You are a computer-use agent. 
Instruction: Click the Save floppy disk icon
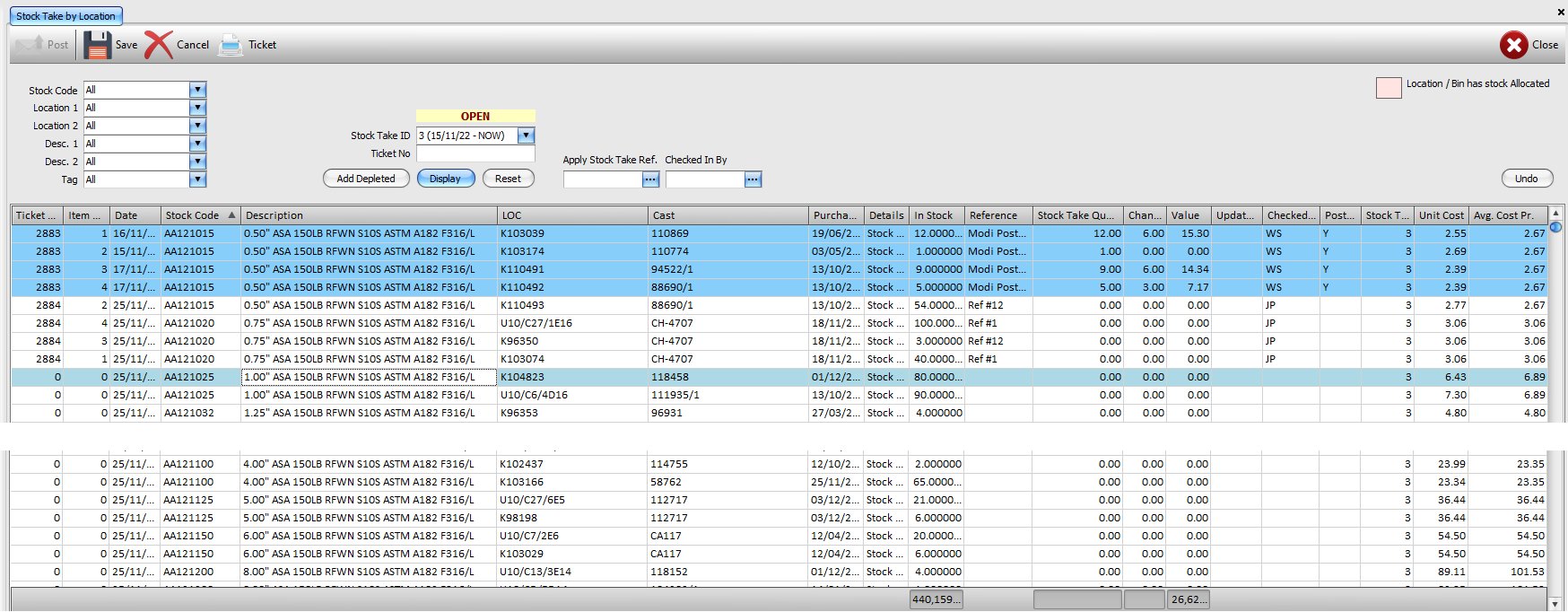[x=97, y=45]
